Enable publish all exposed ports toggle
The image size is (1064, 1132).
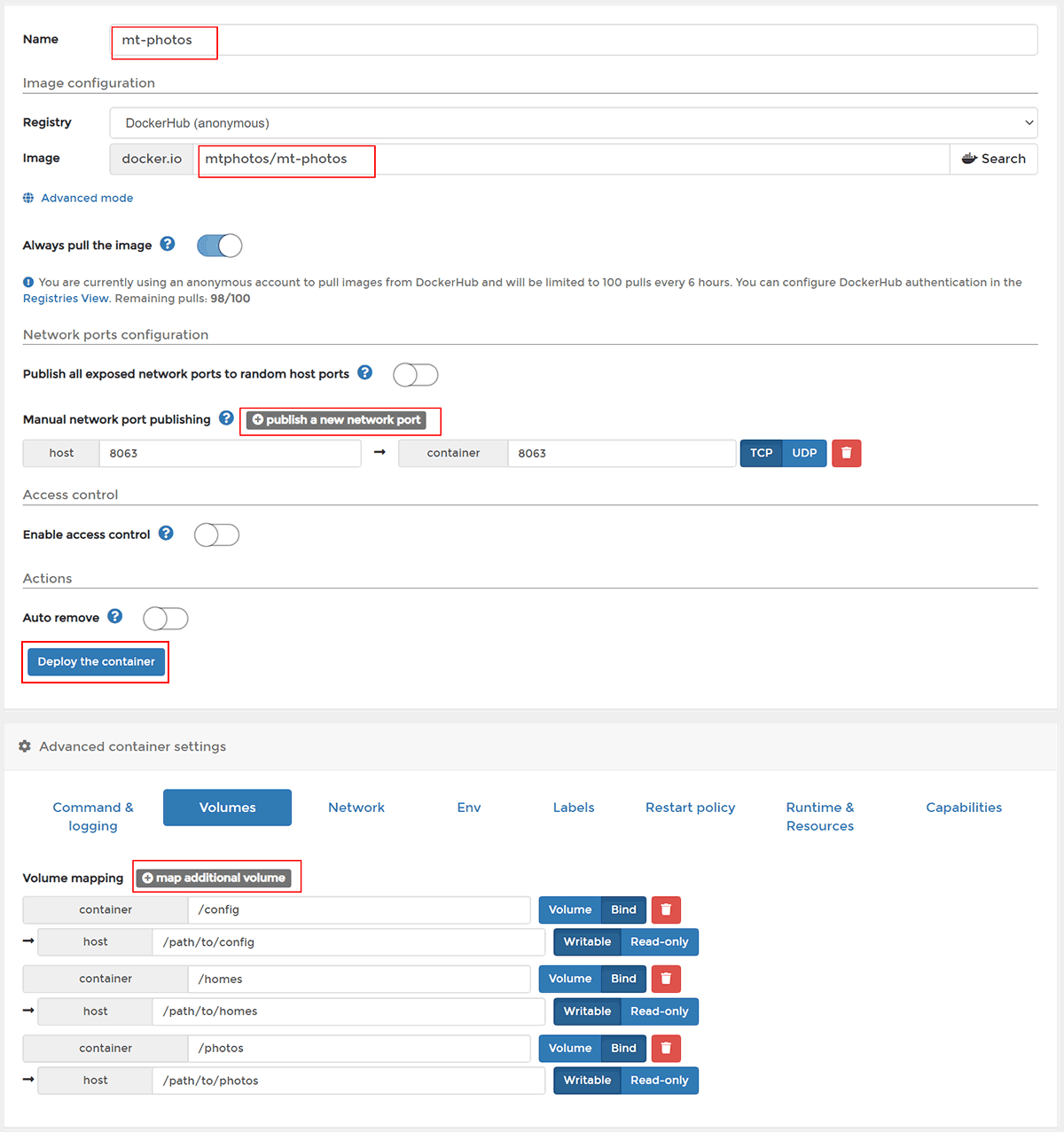point(415,375)
